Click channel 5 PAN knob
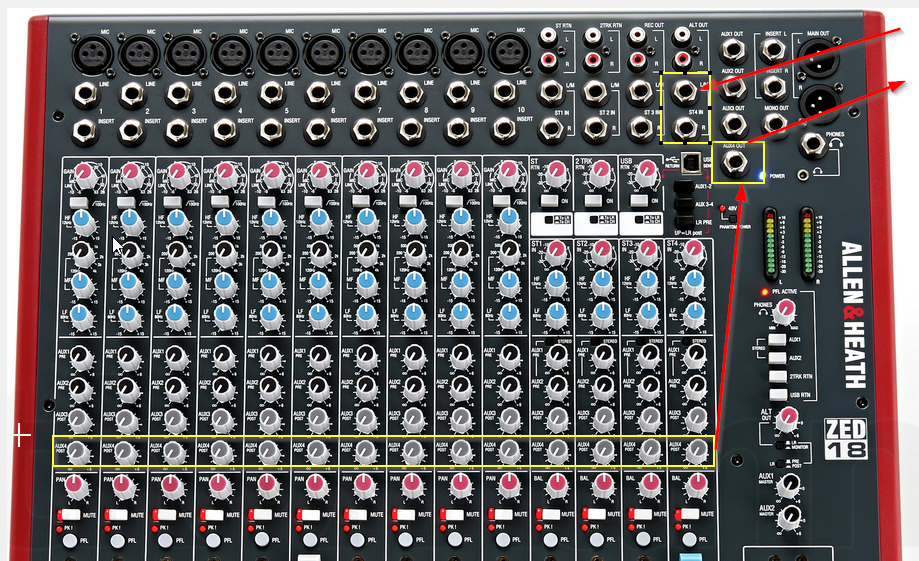The width and height of the screenshot is (919, 561). (x=267, y=487)
